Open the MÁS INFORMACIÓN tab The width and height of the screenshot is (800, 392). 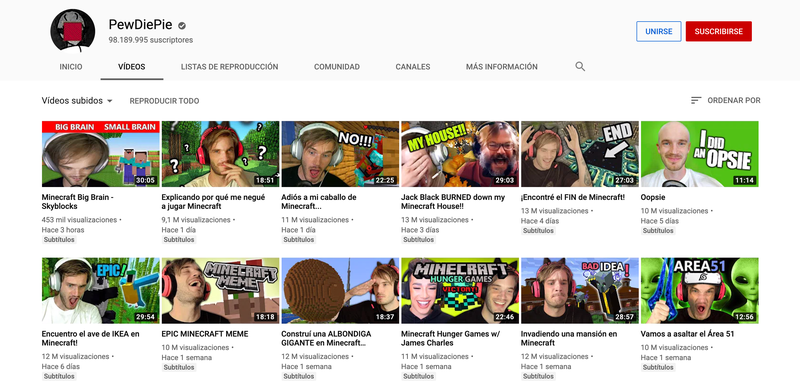tap(502, 67)
